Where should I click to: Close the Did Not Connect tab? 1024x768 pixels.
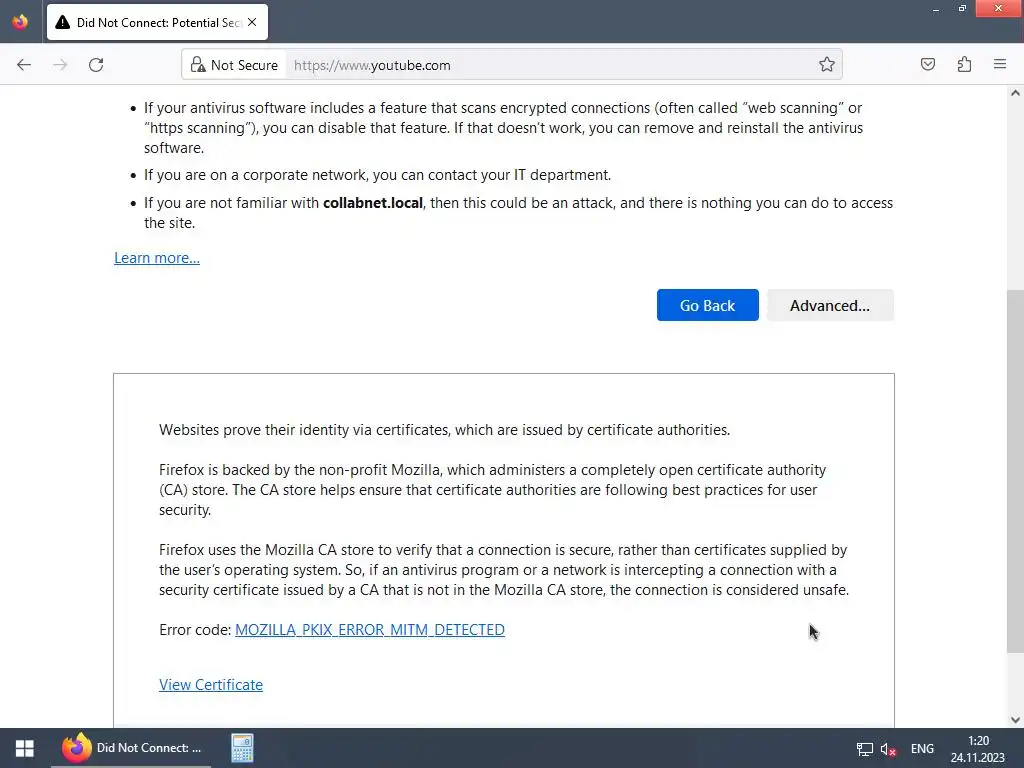252,22
